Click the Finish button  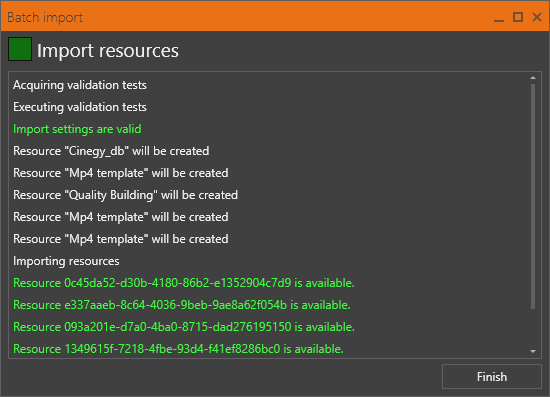492,377
